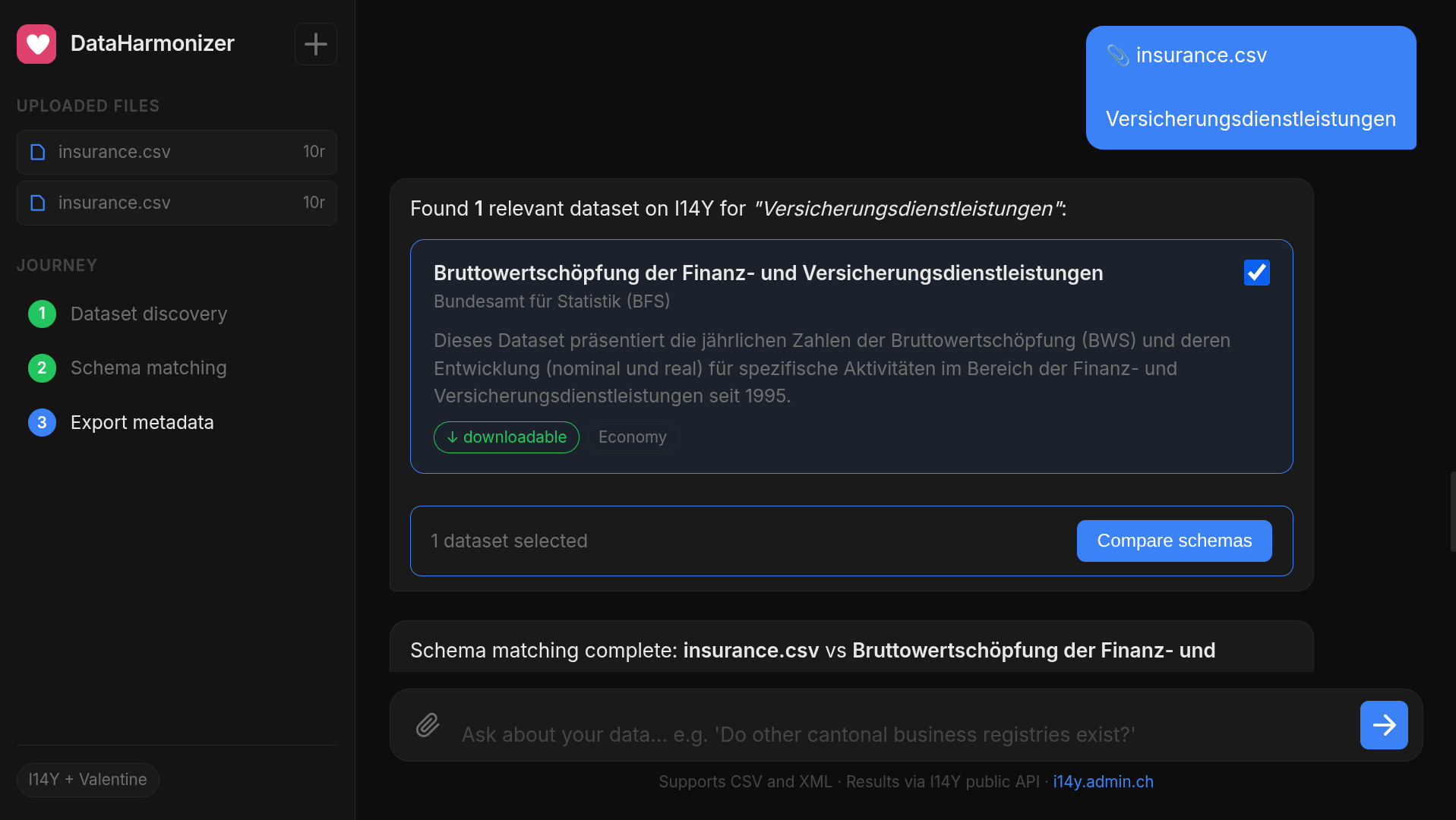
Task: Go to the Schema matching journey step
Action: click(149, 368)
